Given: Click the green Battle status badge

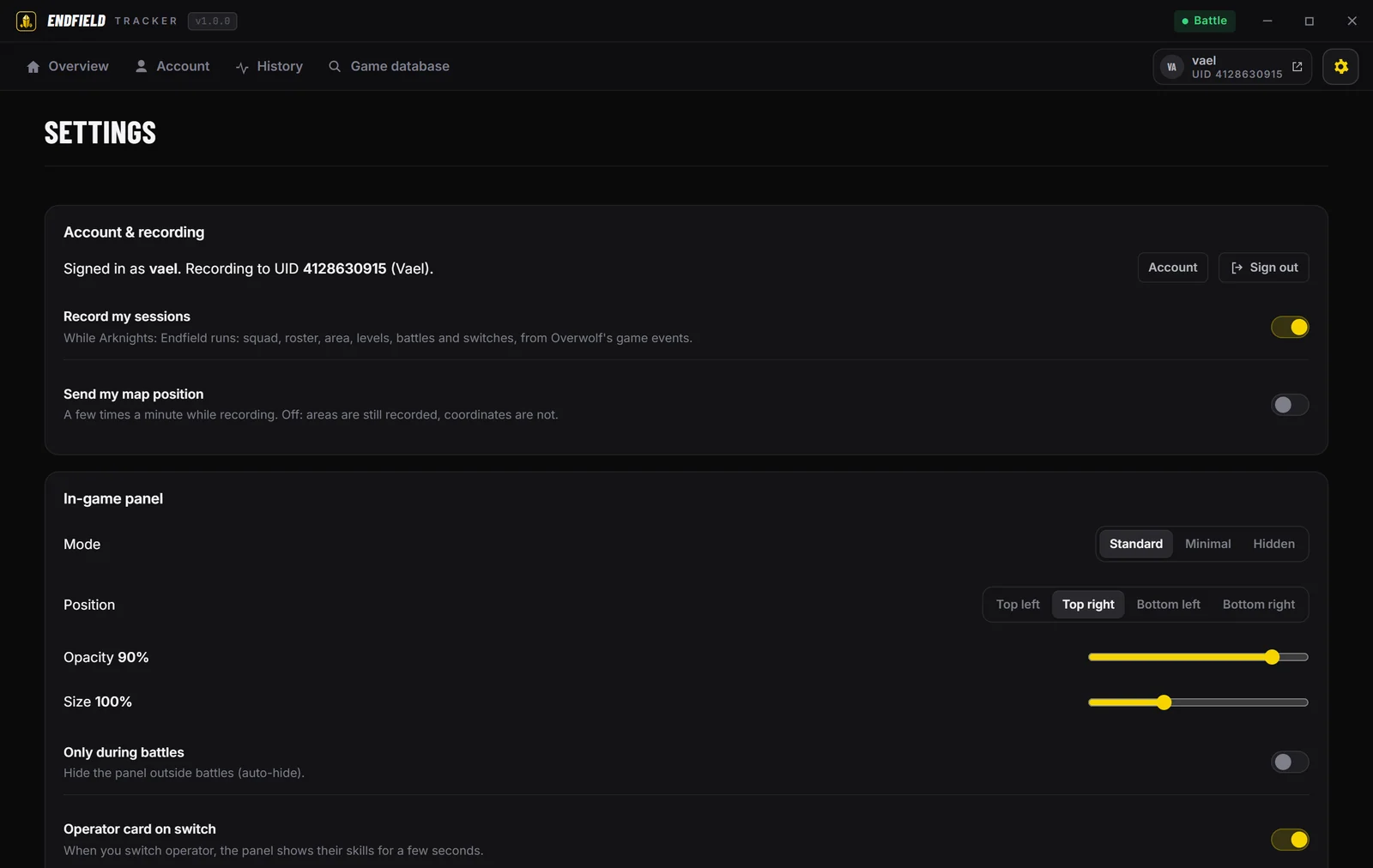Looking at the screenshot, I should pos(1204,21).
